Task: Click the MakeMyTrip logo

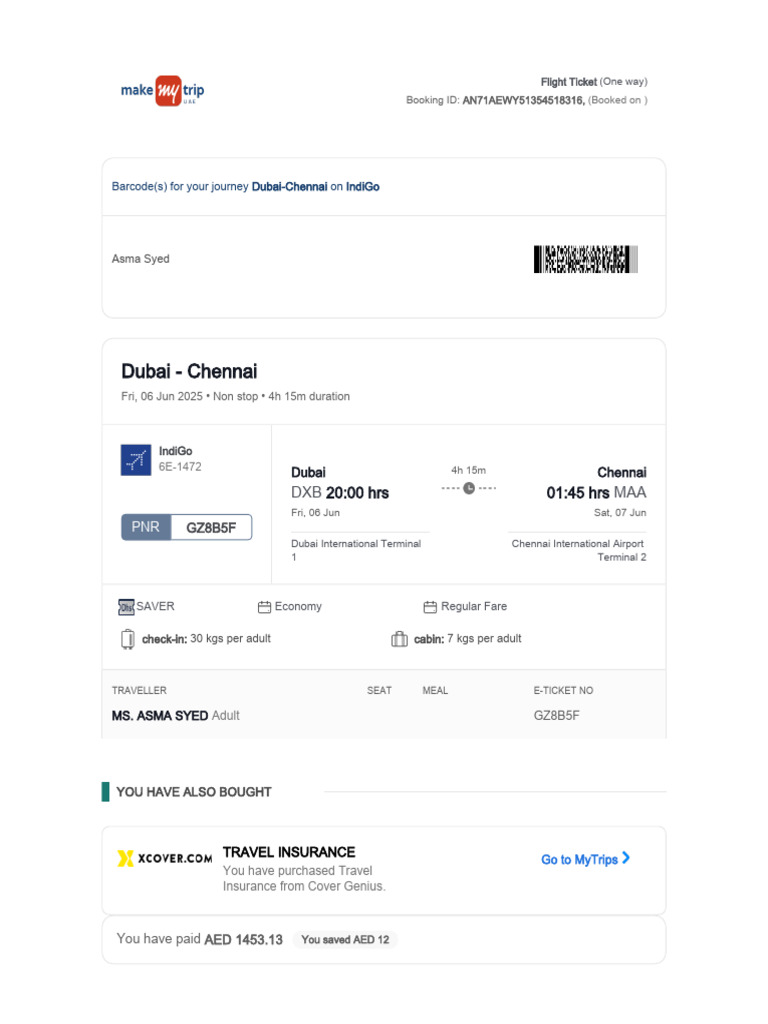Action: tap(162, 91)
